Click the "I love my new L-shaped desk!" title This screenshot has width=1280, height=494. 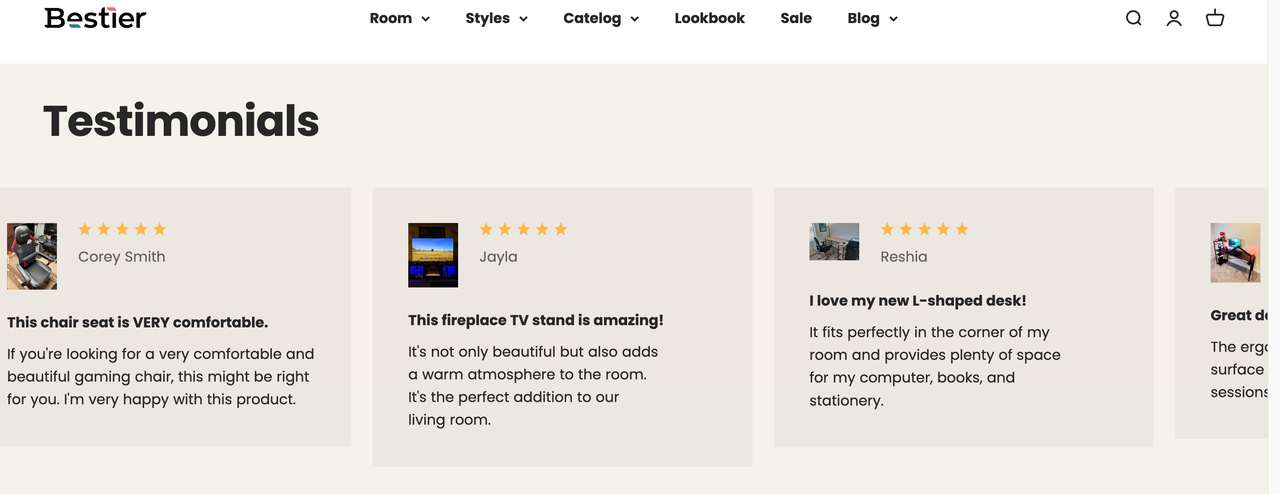point(917,300)
